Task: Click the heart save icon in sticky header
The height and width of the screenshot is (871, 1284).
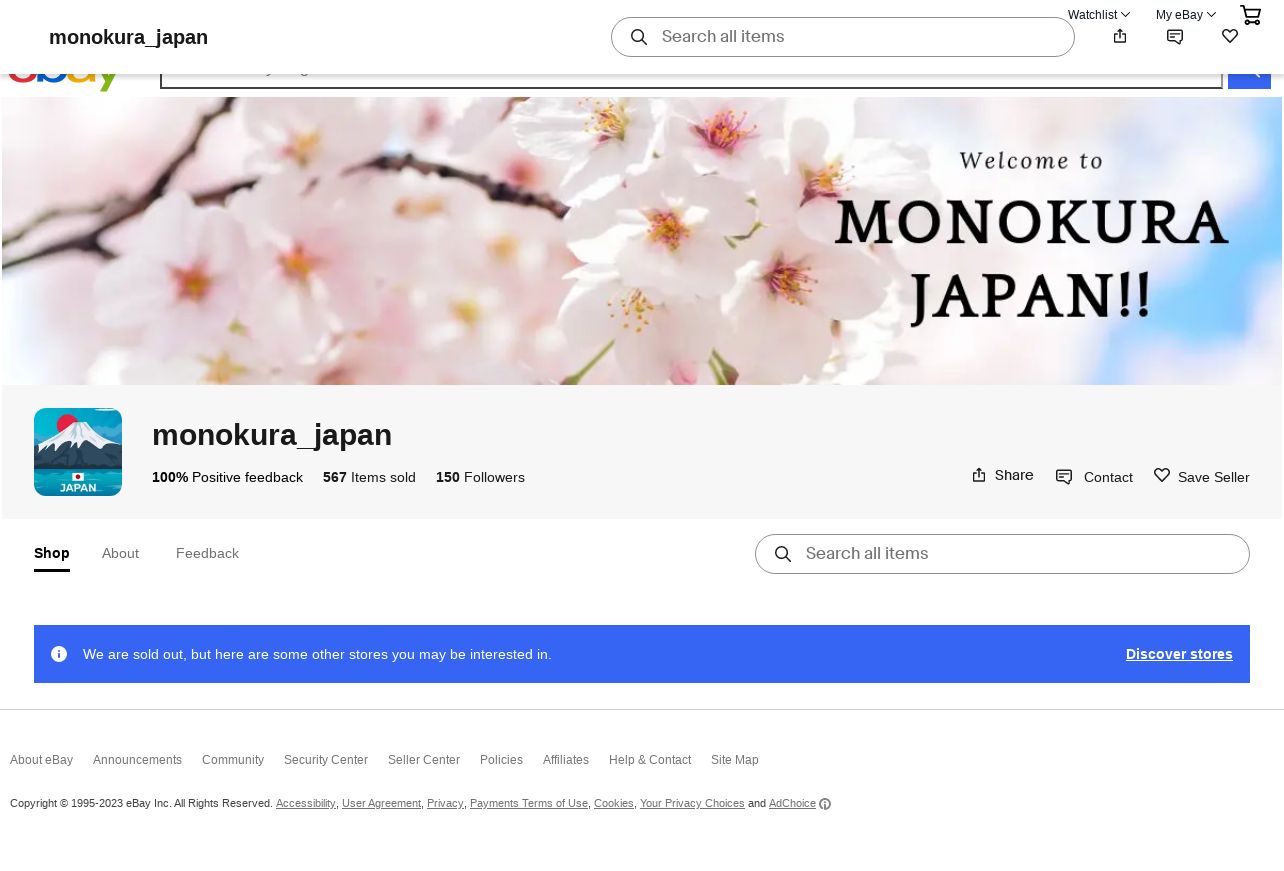Action: click(1230, 36)
